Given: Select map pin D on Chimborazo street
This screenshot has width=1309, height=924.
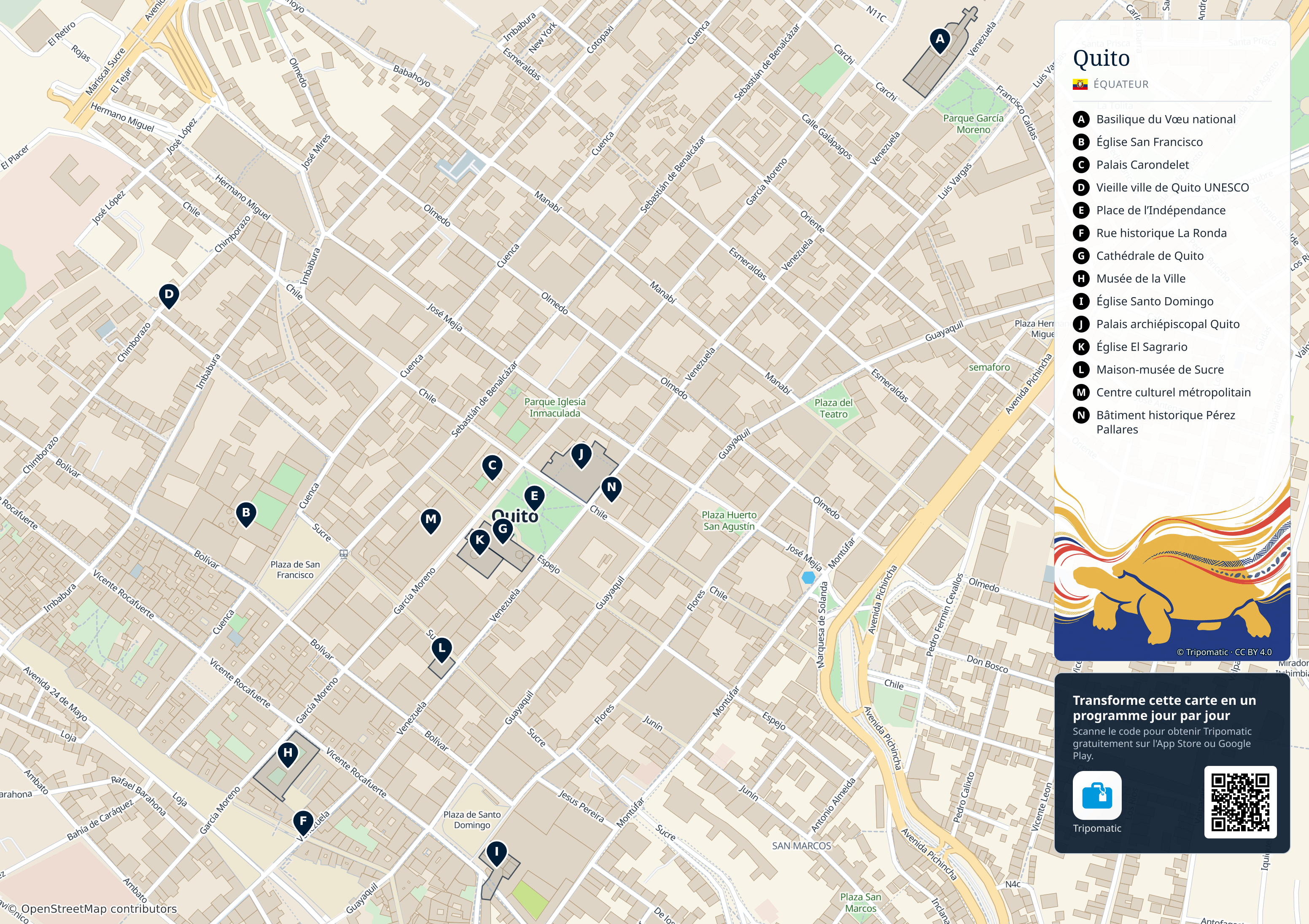Looking at the screenshot, I should pyautogui.click(x=169, y=296).
